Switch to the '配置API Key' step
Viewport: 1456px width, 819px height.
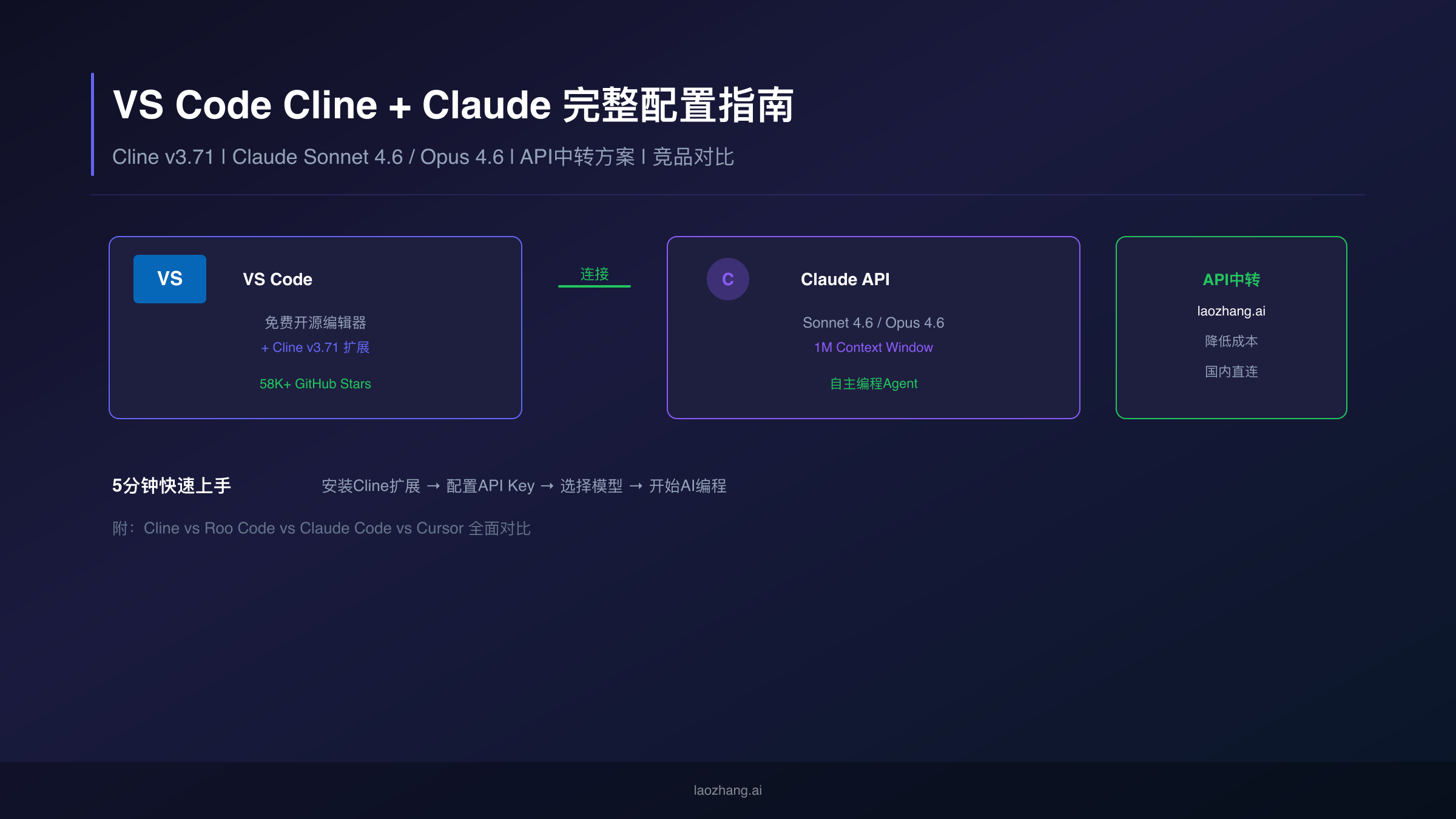[x=489, y=485]
